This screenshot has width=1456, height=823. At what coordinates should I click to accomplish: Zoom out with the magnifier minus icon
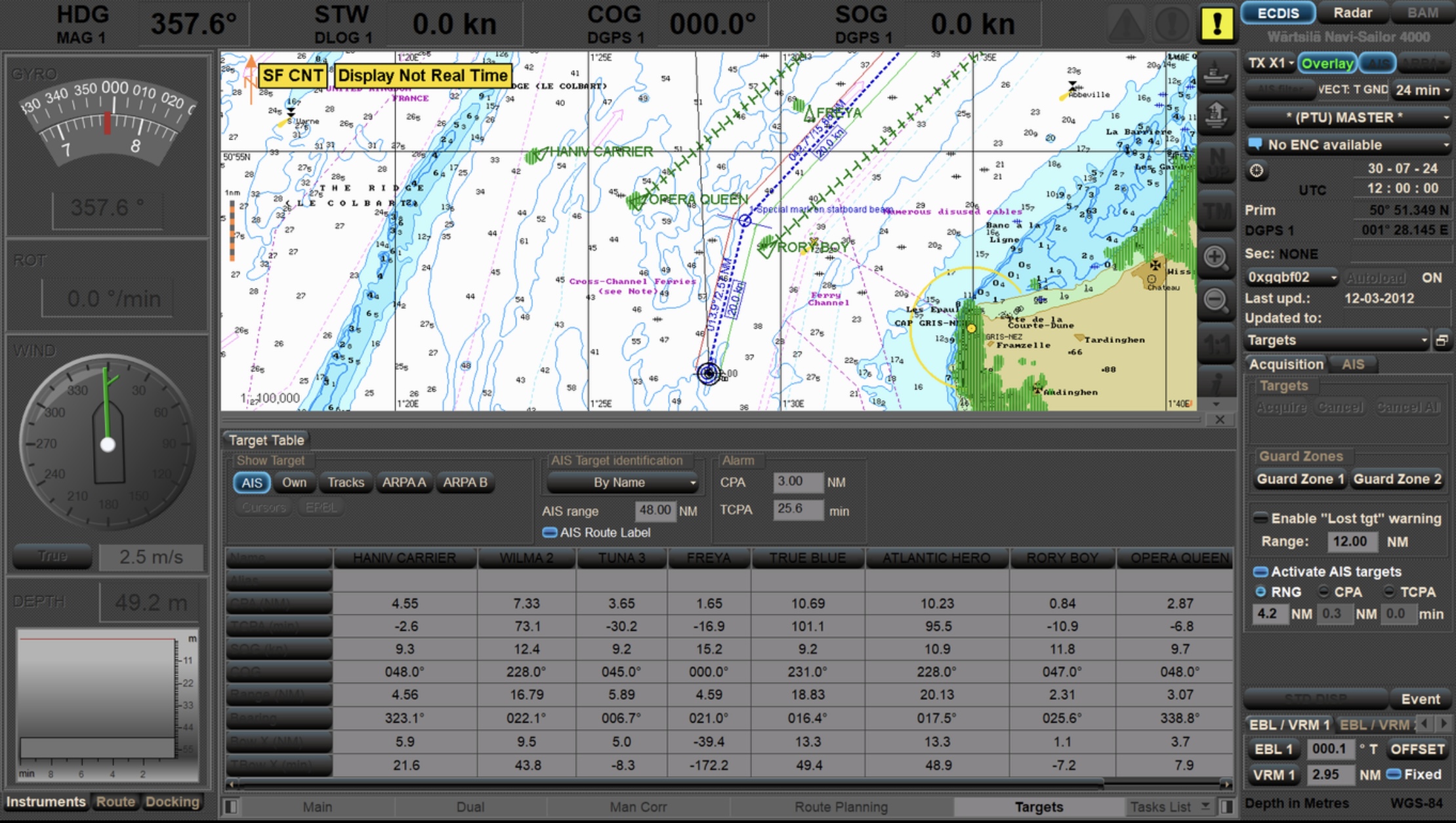coord(1216,300)
